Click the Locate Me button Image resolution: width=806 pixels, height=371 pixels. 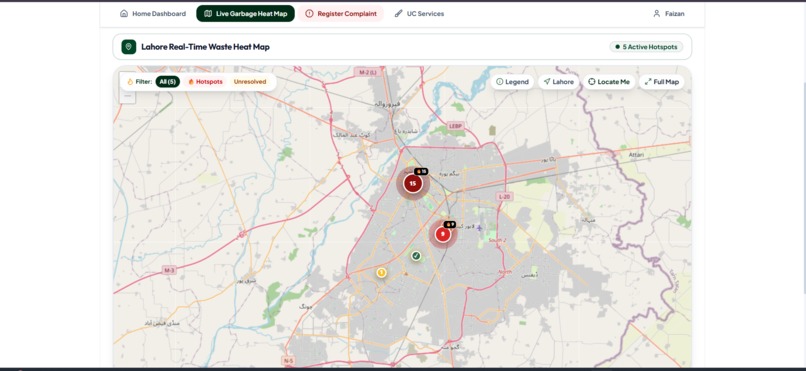click(x=609, y=82)
